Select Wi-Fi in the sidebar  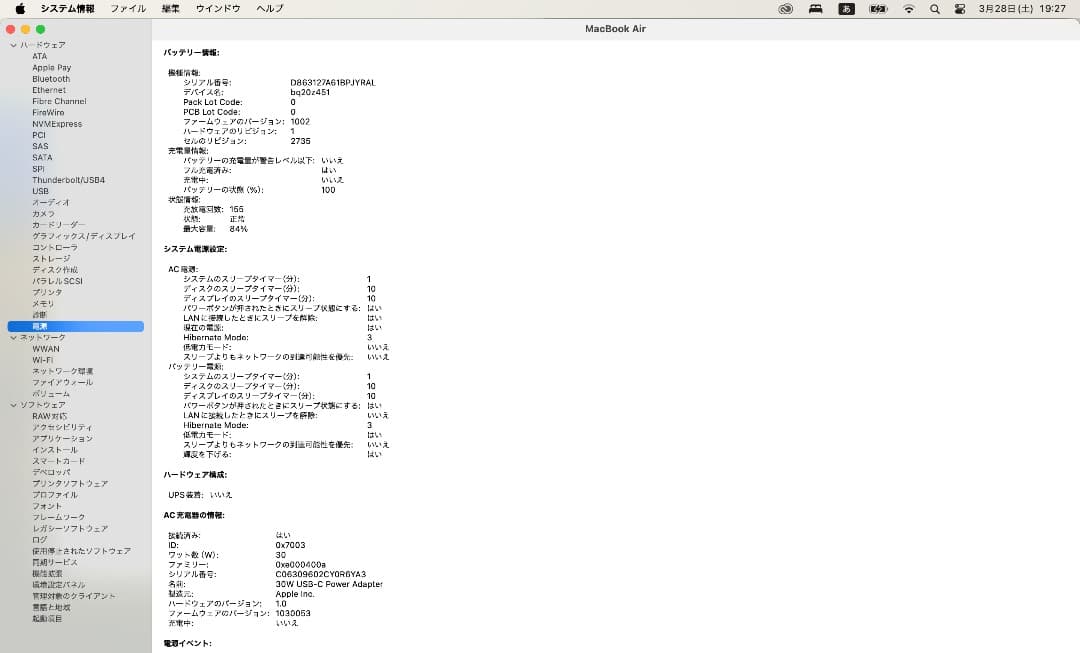point(42,360)
